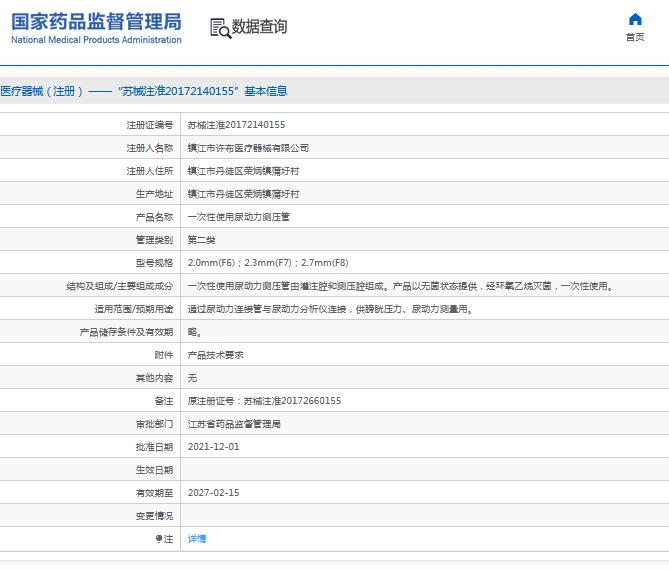The height and width of the screenshot is (570, 669).
Task: Click expiry date 2027-02-15
Action: [x=213, y=493]
